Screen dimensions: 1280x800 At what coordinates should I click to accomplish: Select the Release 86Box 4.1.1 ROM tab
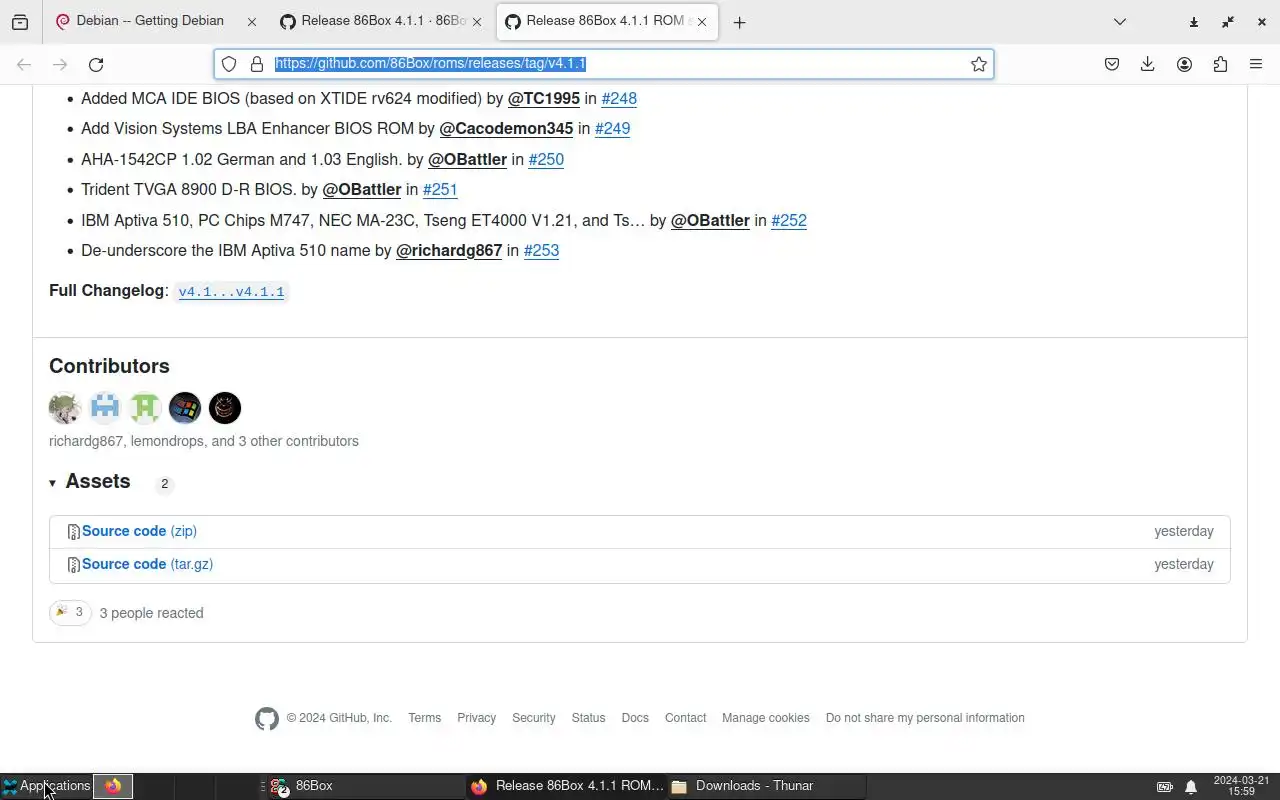click(606, 21)
